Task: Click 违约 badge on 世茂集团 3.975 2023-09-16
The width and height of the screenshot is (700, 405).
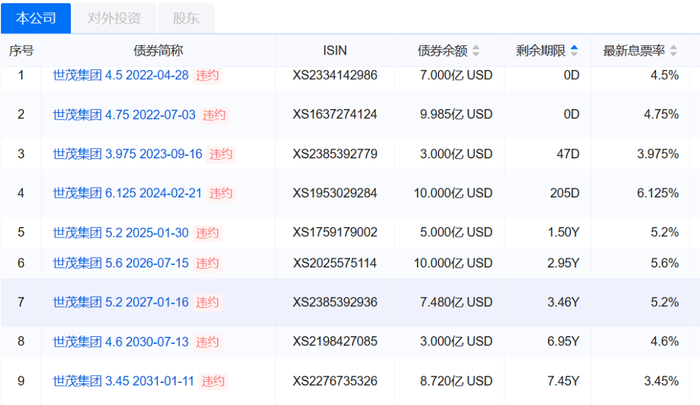Action: [220, 154]
